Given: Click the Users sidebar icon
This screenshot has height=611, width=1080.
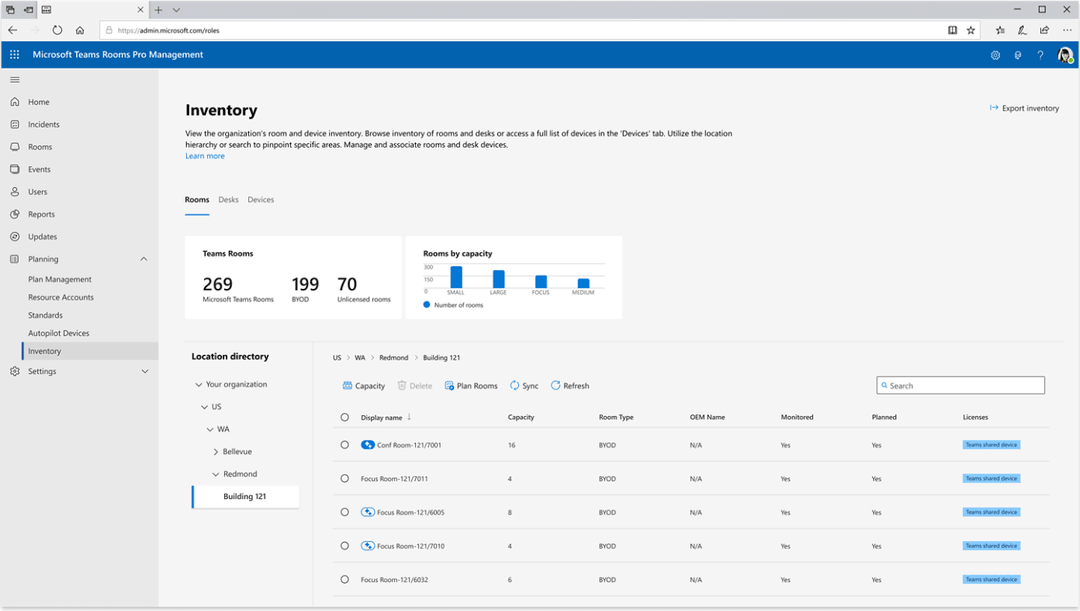Looking at the screenshot, I should point(14,192).
